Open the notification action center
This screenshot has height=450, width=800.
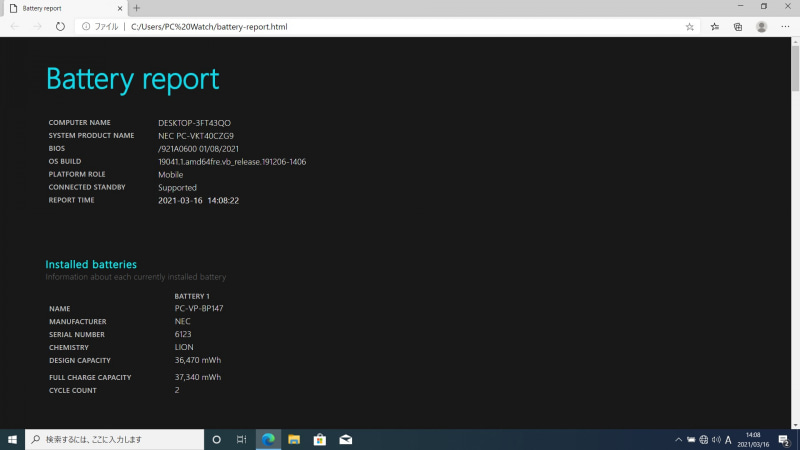tap(784, 439)
